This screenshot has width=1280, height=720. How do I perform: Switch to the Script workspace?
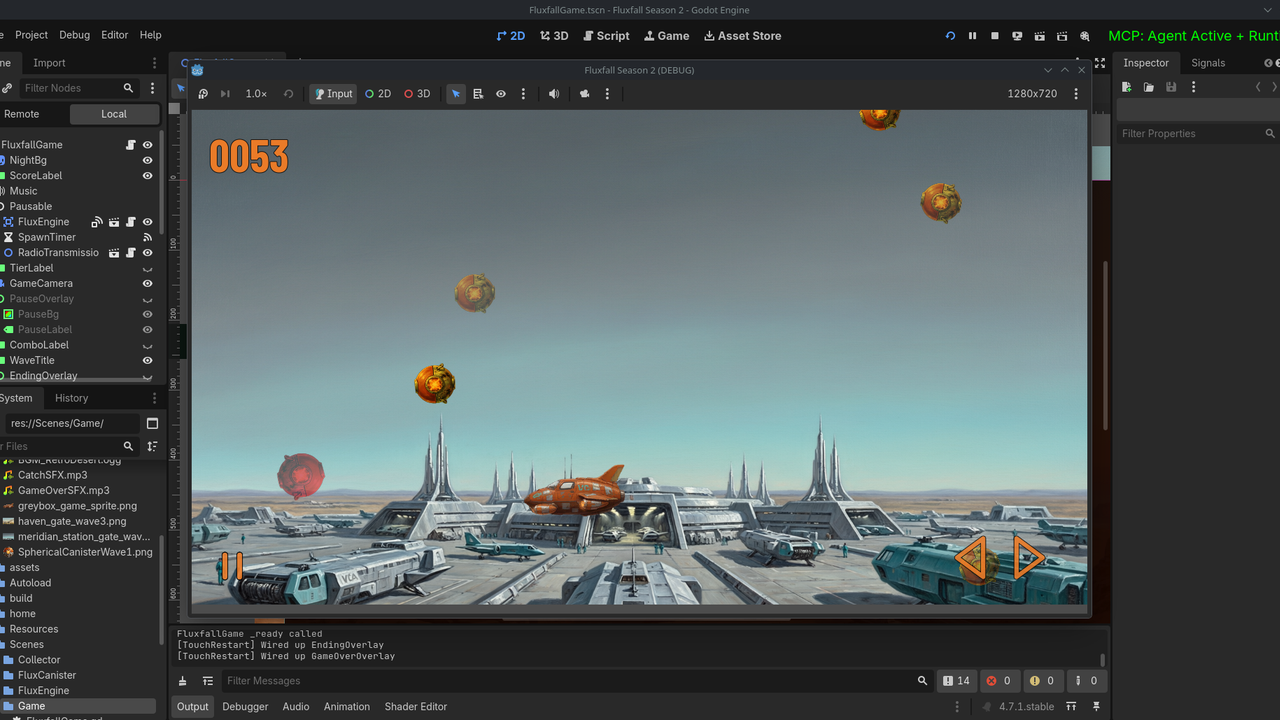[x=606, y=36]
